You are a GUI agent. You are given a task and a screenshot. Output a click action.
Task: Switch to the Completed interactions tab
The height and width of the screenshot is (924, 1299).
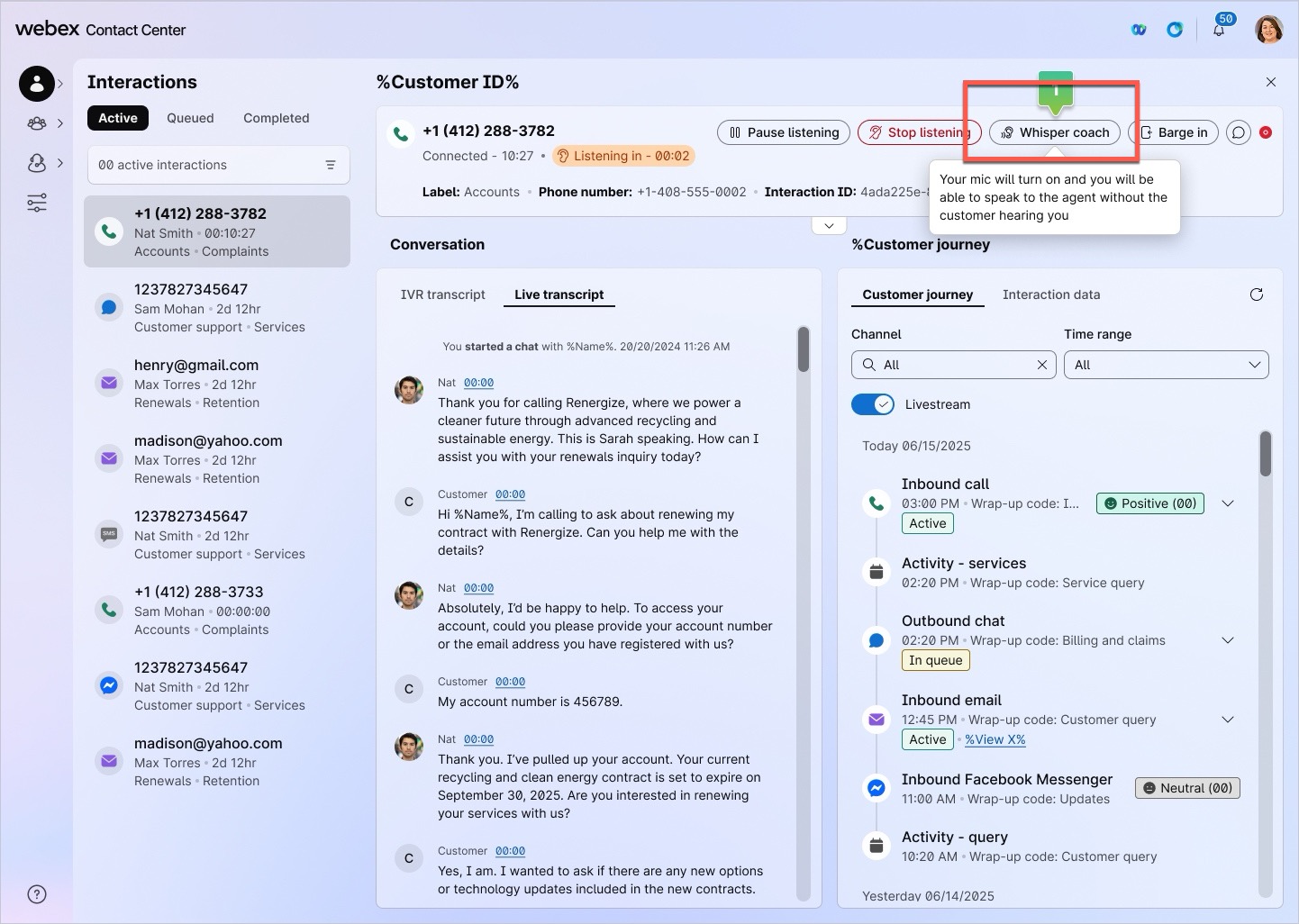pyautogui.click(x=276, y=118)
